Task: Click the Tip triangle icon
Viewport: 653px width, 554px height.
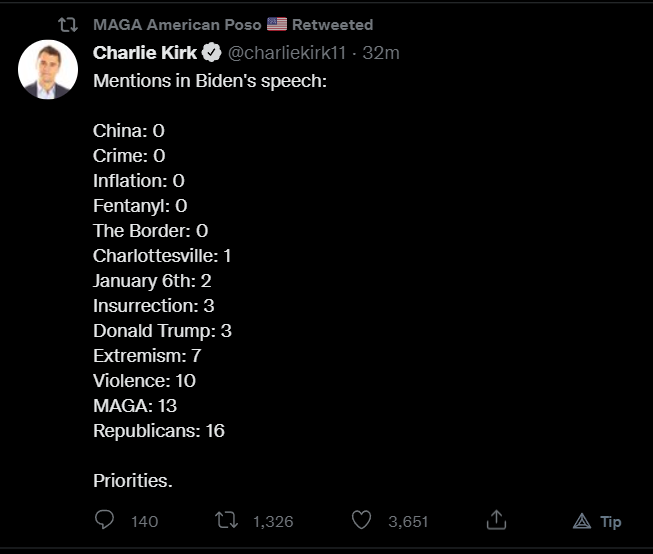Action: (x=582, y=521)
